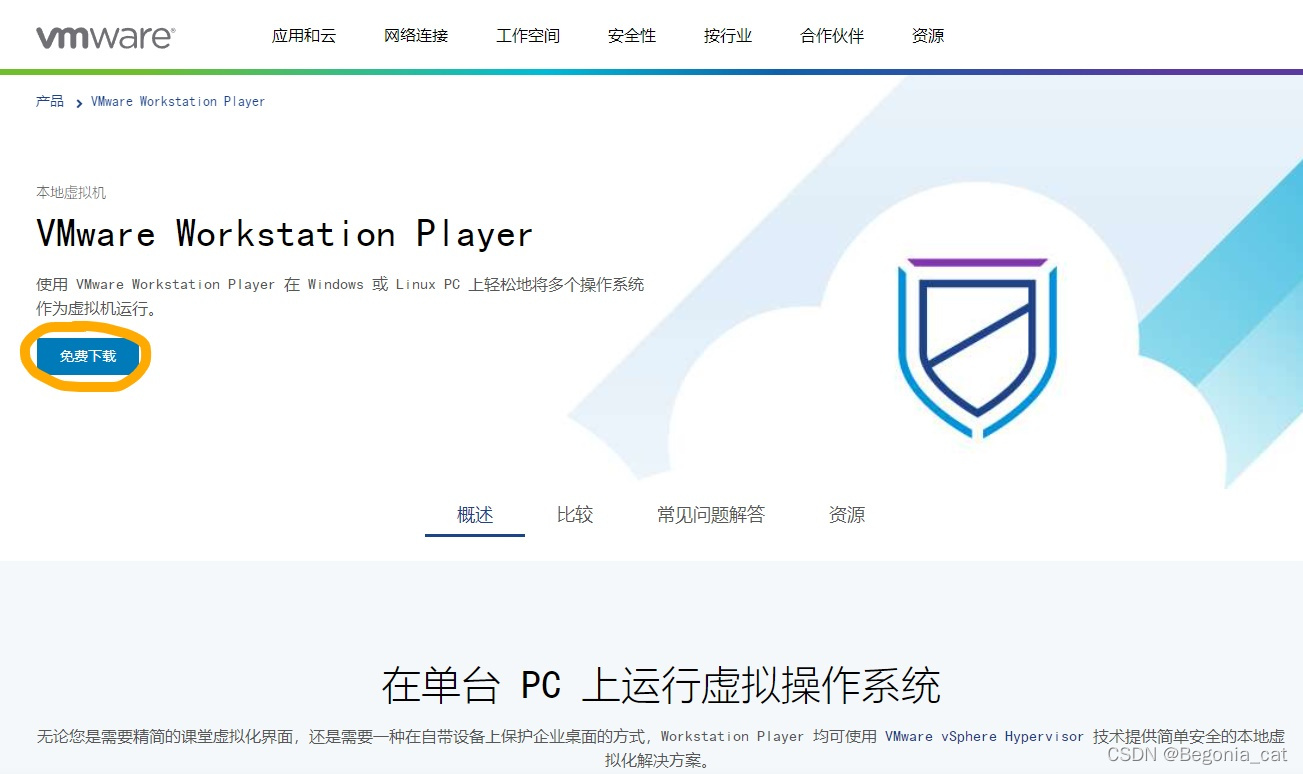This screenshot has height=774, width=1303.
Task: Click the VMware Workstation Player page title
Action: [x=284, y=234]
